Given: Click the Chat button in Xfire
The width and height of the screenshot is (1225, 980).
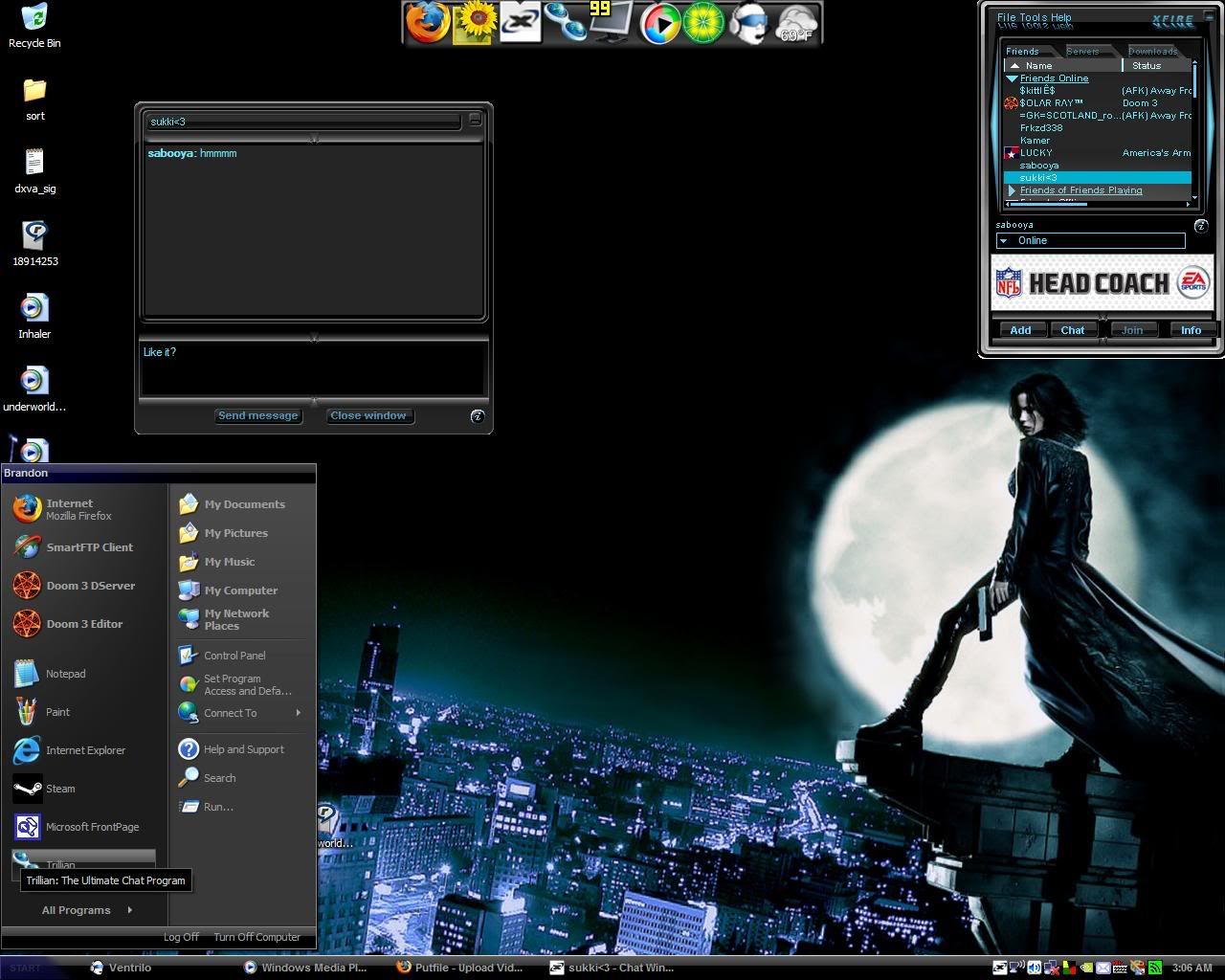Looking at the screenshot, I should coord(1073,330).
